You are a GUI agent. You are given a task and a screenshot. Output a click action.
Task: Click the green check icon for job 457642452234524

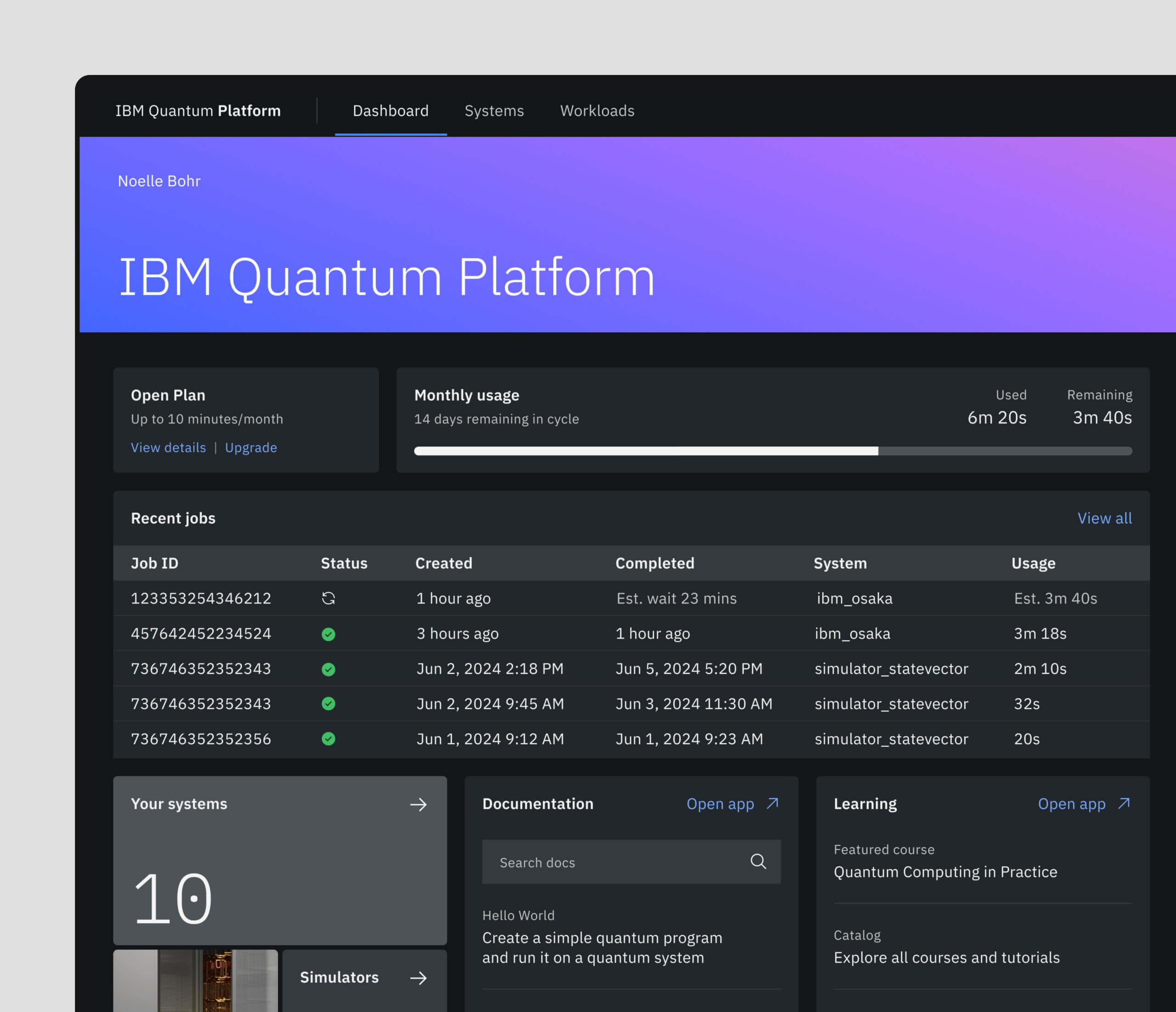coord(328,634)
